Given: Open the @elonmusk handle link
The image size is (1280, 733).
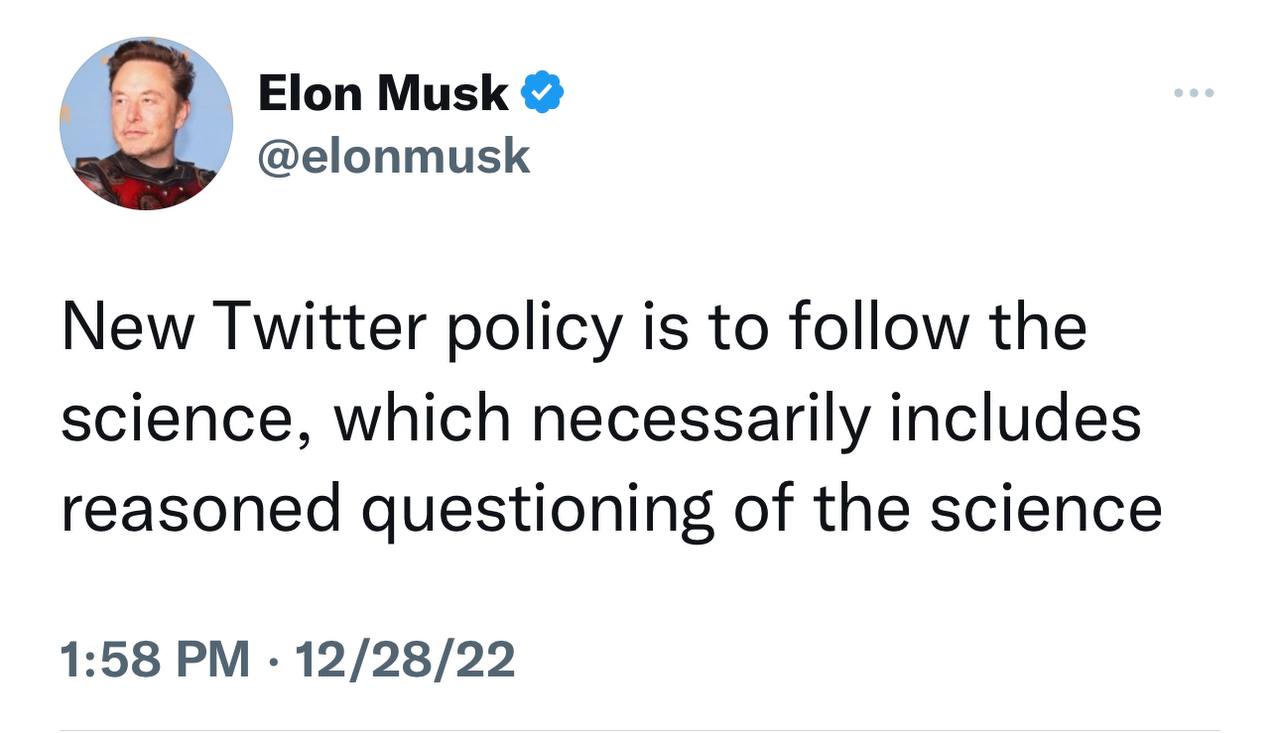Looking at the screenshot, I should tap(394, 156).
